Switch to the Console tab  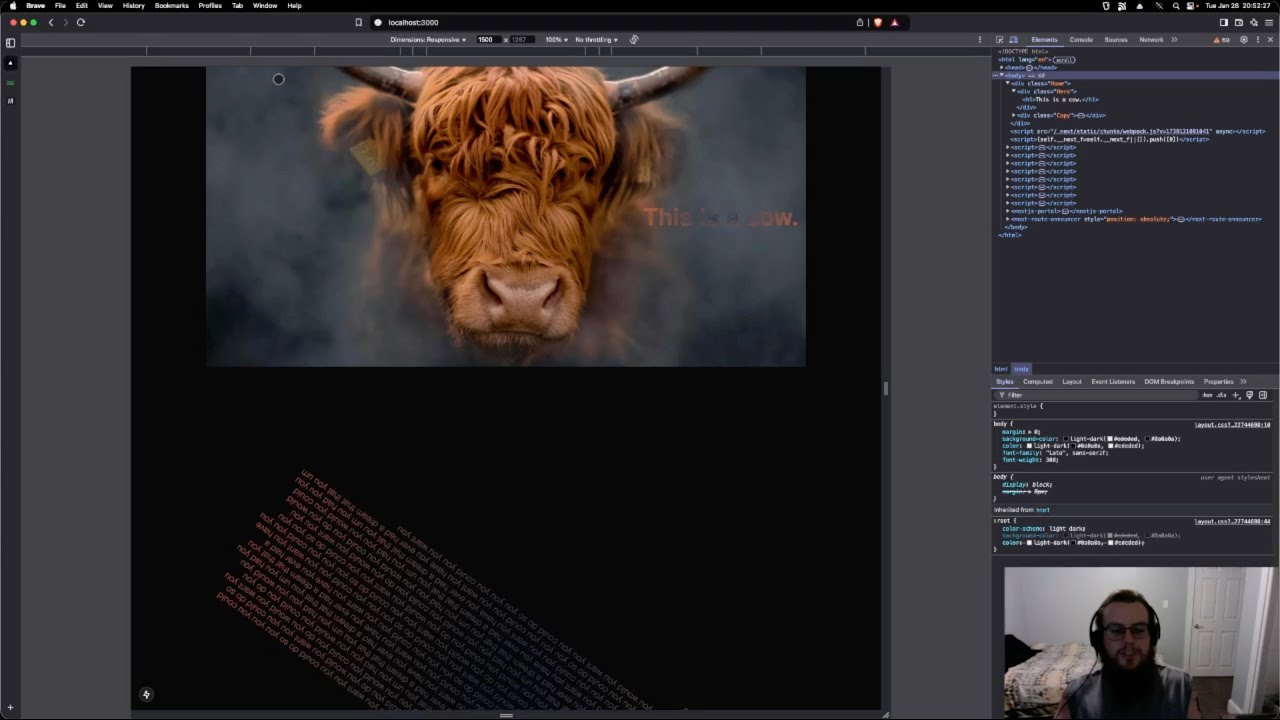(x=1081, y=39)
